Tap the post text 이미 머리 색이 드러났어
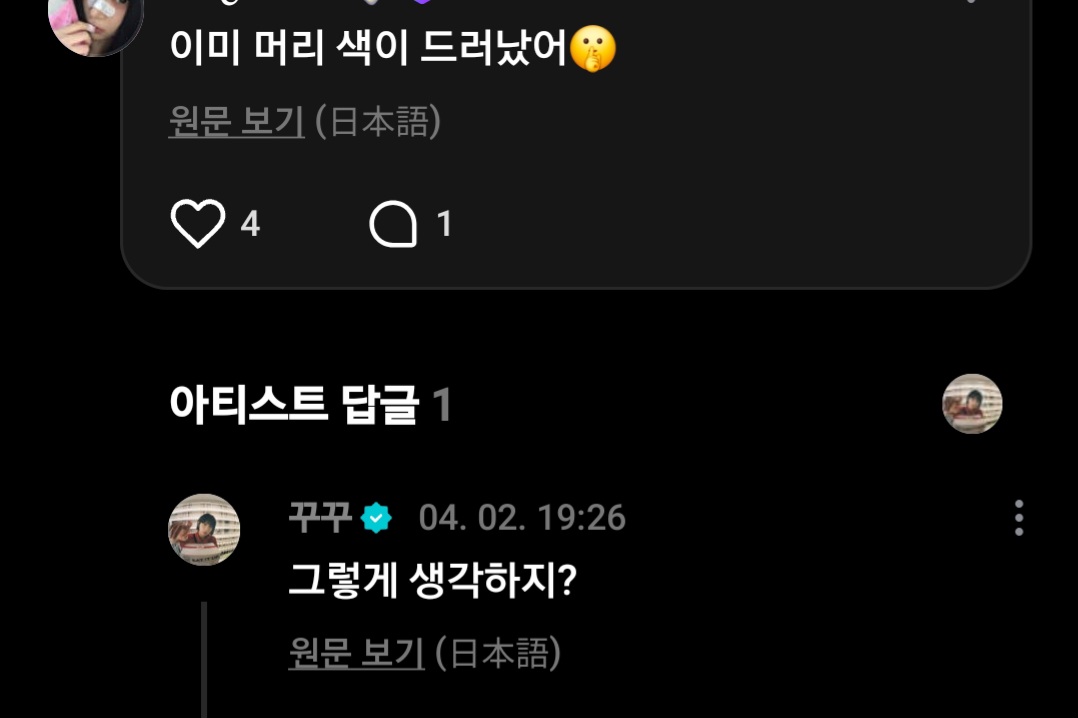Viewport: 1078px width, 718px height. (x=368, y=48)
